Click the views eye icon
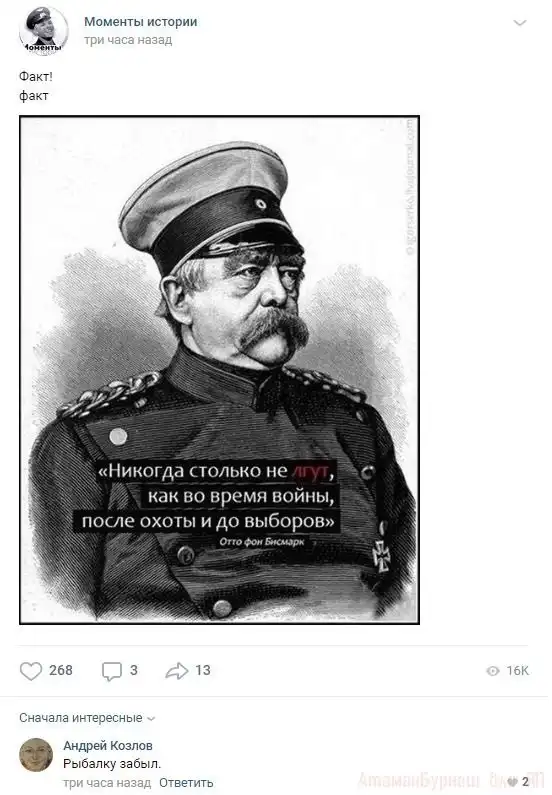Viewport: 552px width, 795px height. pyautogui.click(x=493, y=671)
